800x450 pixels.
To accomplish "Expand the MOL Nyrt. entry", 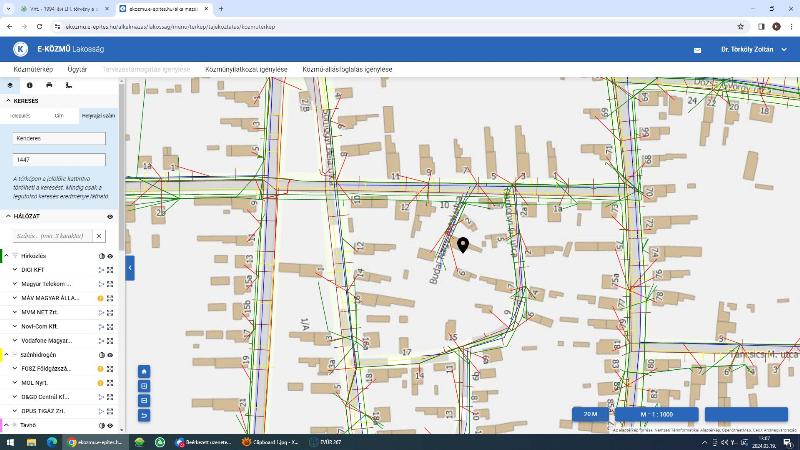I will 15,383.
